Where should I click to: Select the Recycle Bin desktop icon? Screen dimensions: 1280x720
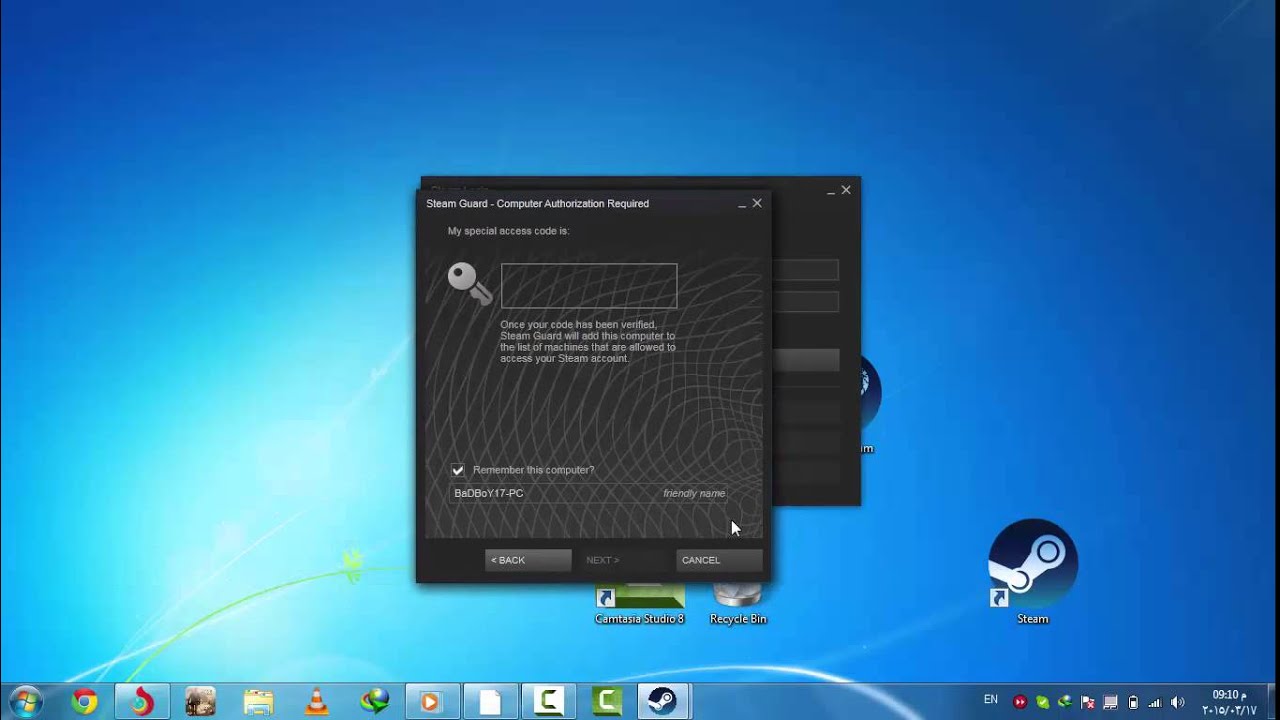(x=738, y=605)
